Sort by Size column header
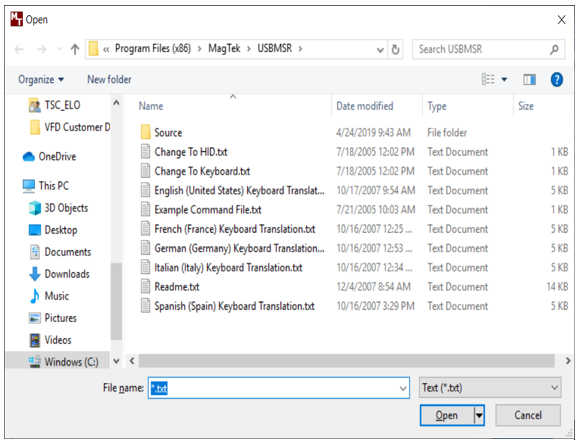This screenshot has height=442, width=581. click(525, 106)
